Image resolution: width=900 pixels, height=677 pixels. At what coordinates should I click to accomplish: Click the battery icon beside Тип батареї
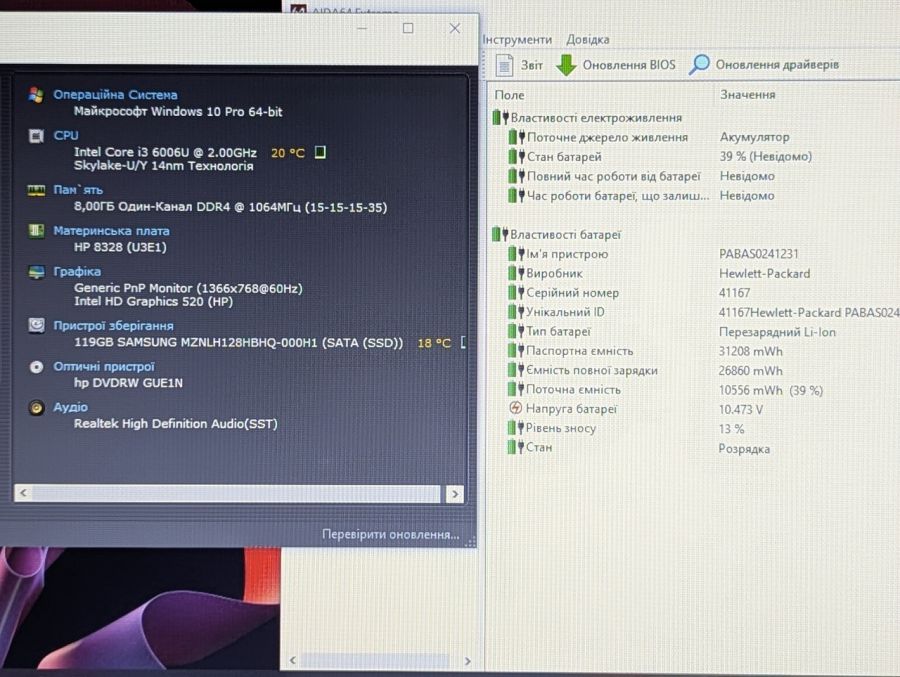(516, 331)
